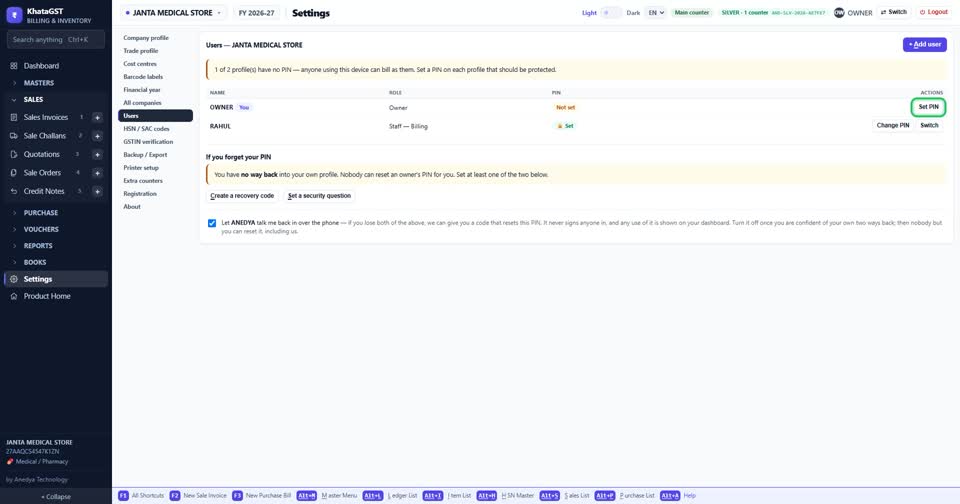
Task: Click the Sales Invoices document icon
Action: [14, 117]
